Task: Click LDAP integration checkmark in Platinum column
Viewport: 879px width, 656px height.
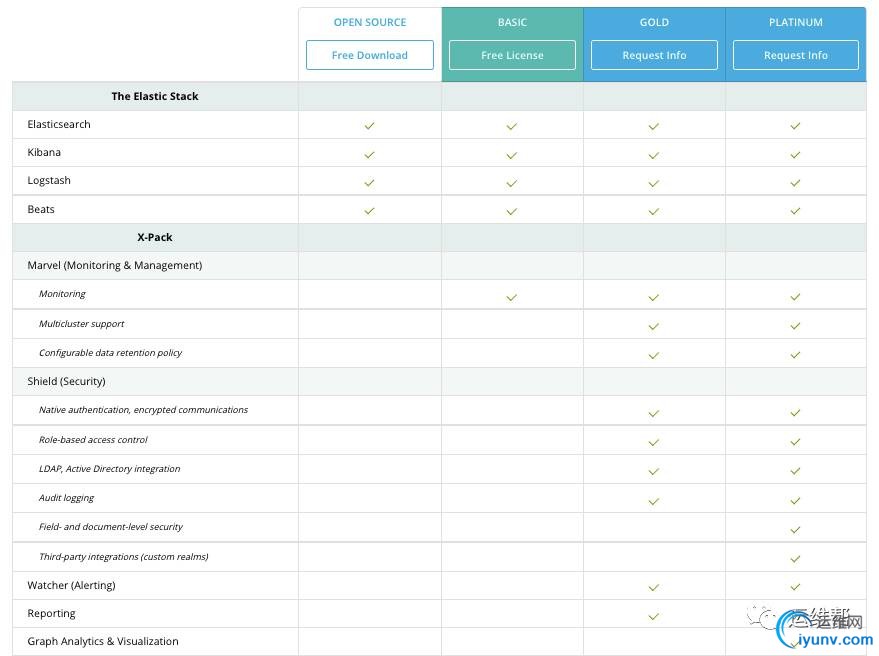Action: [795, 471]
